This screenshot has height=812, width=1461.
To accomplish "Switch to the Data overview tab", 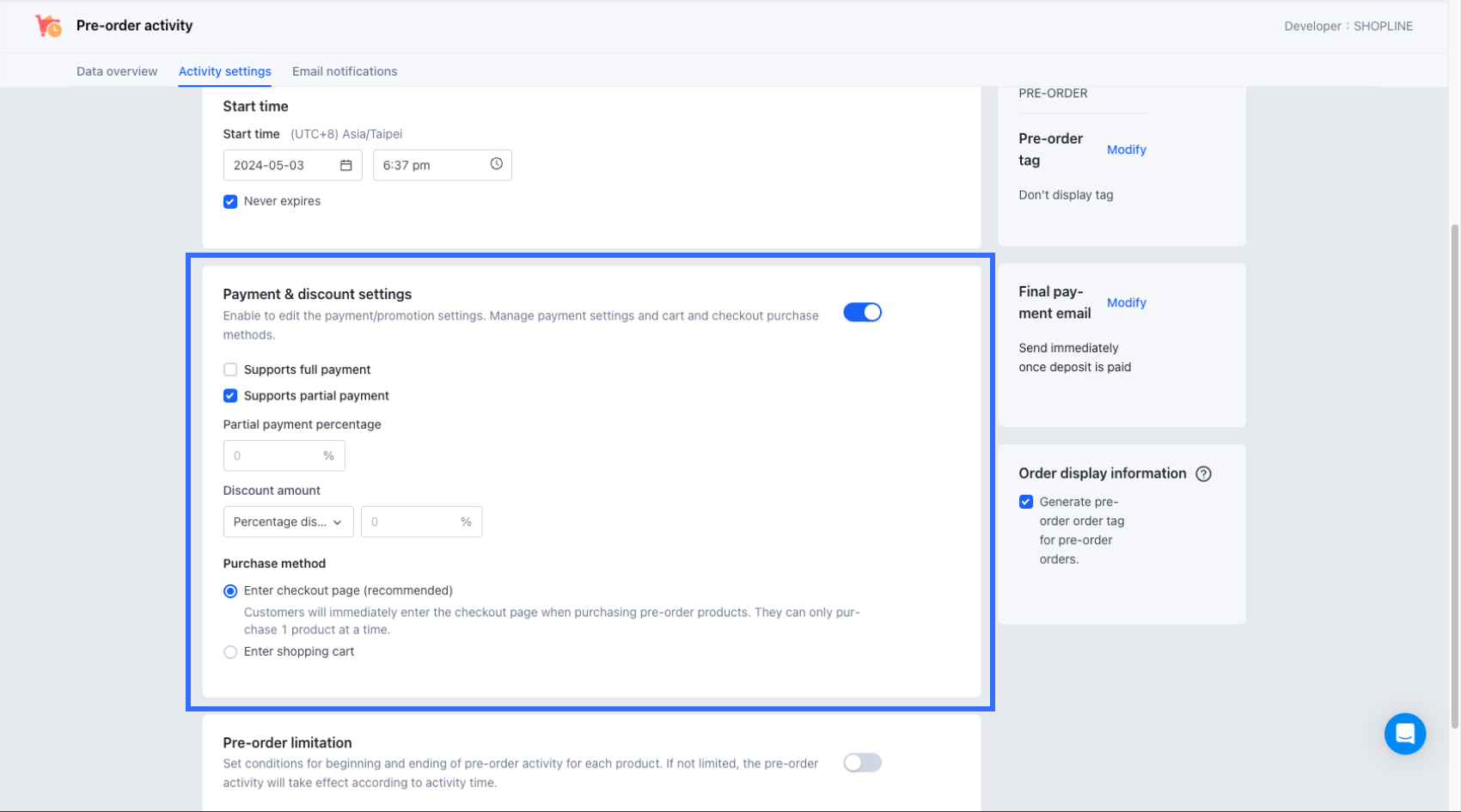I will pos(117,71).
